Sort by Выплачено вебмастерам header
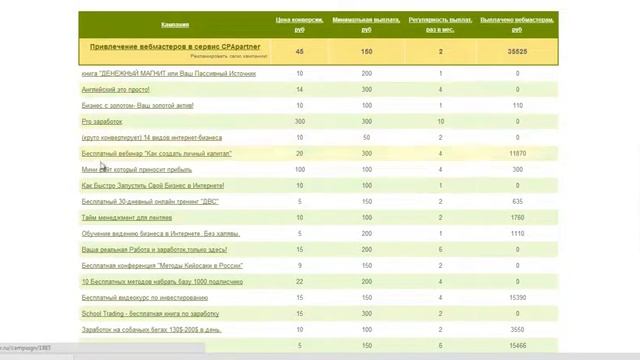Screen dimensions: 640x360 click(x=517, y=24)
